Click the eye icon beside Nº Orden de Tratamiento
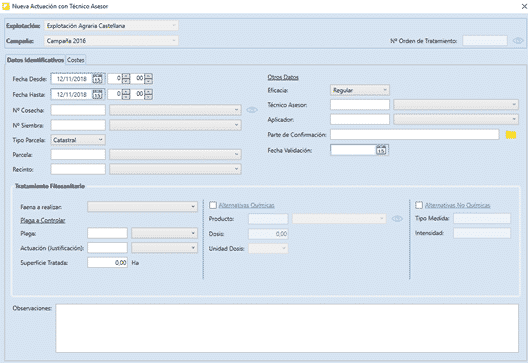 tap(518, 41)
